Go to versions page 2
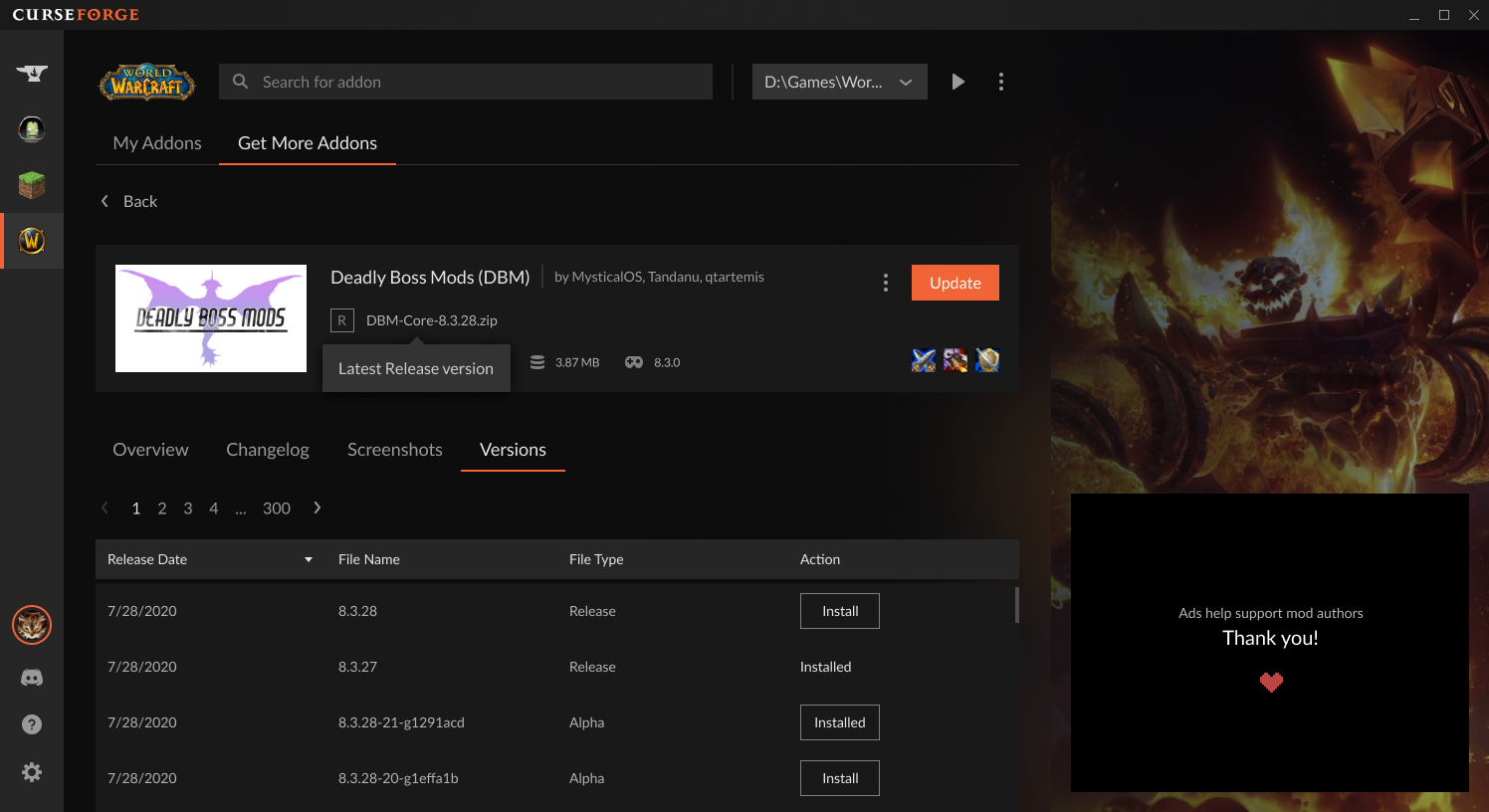 point(162,508)
